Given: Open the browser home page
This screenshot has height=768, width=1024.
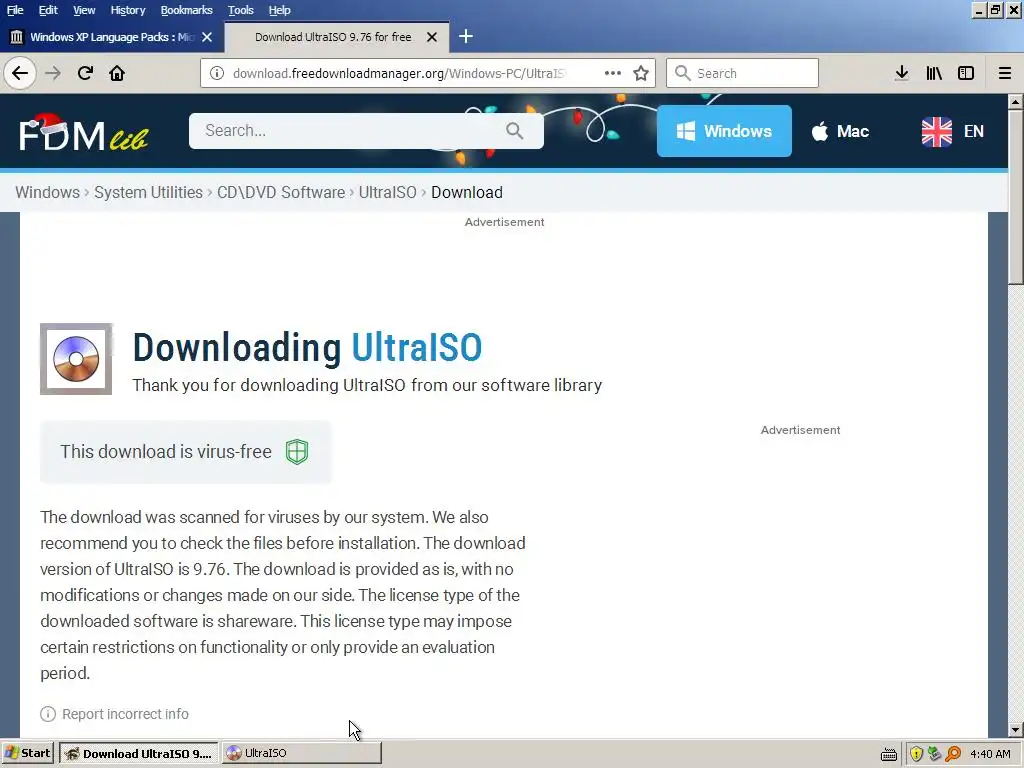Looking at the screenshot, I should point(117,73).
